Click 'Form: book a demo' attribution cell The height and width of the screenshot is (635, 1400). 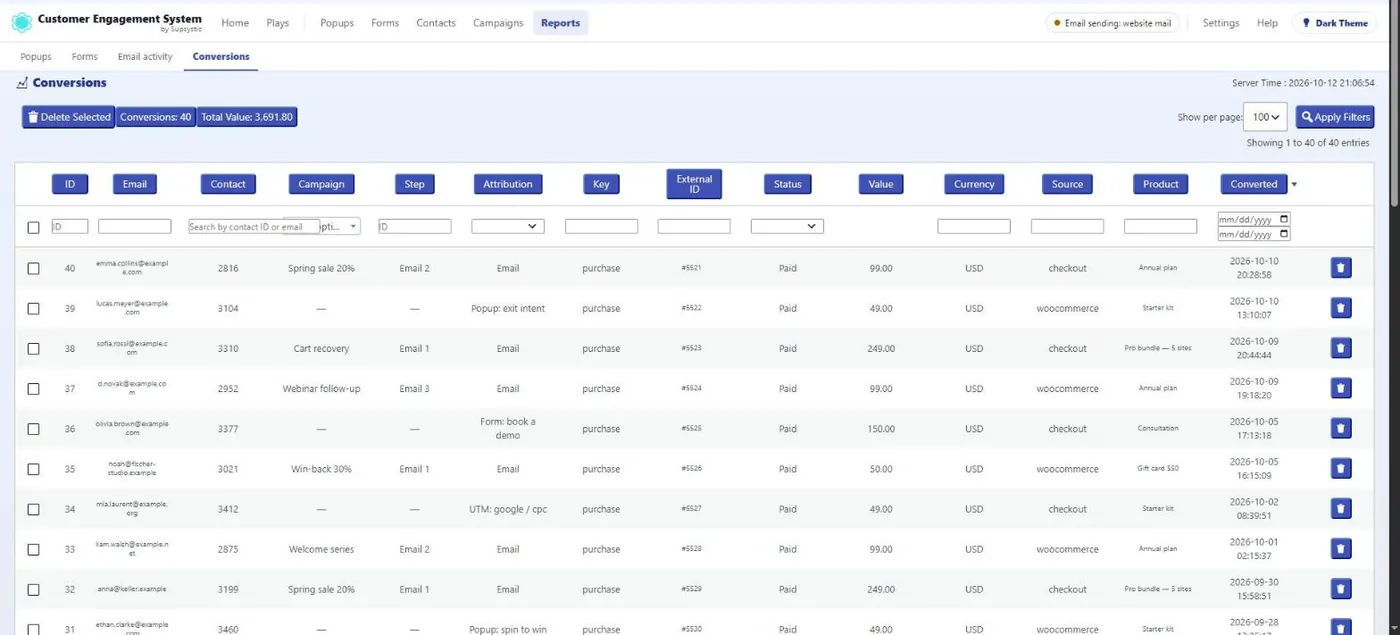click(508, 428)
